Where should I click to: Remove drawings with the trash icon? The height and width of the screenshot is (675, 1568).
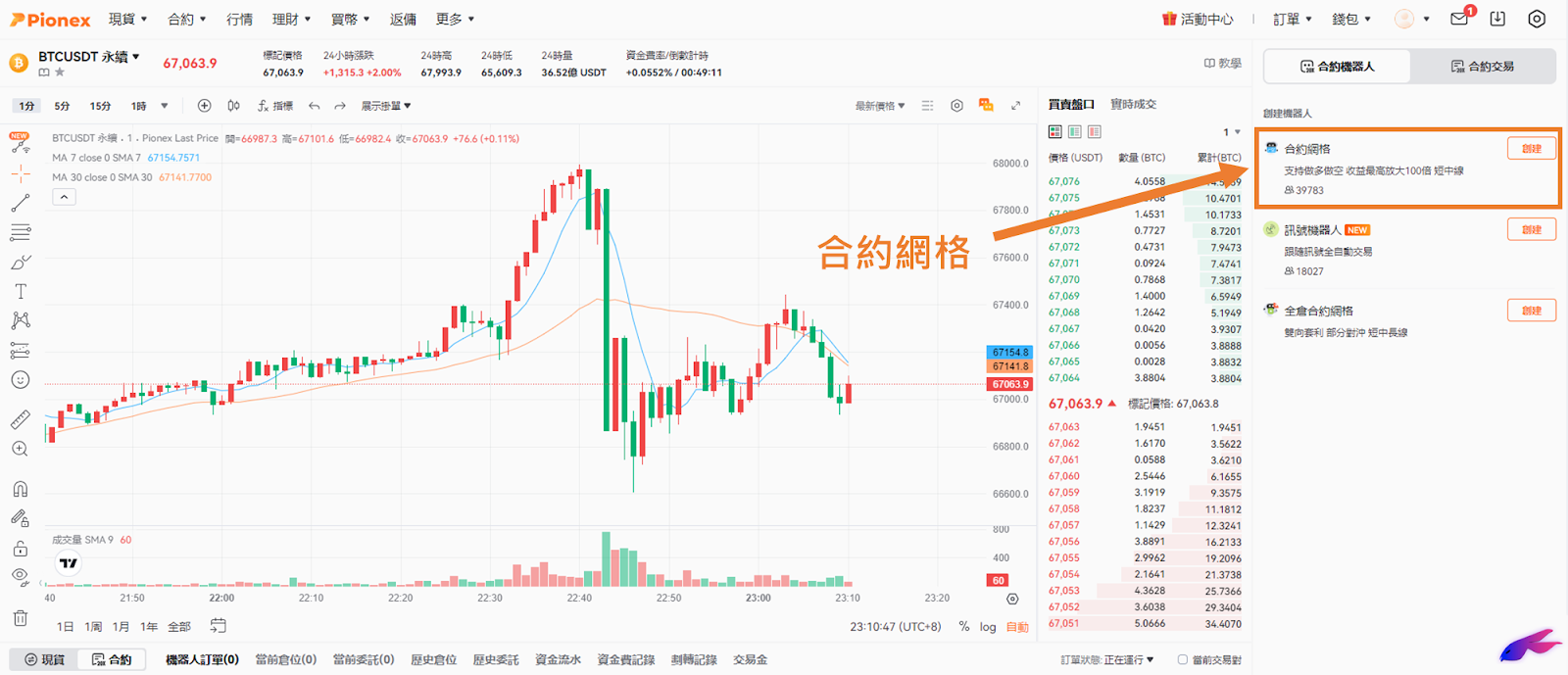click(x=20, y=618)
